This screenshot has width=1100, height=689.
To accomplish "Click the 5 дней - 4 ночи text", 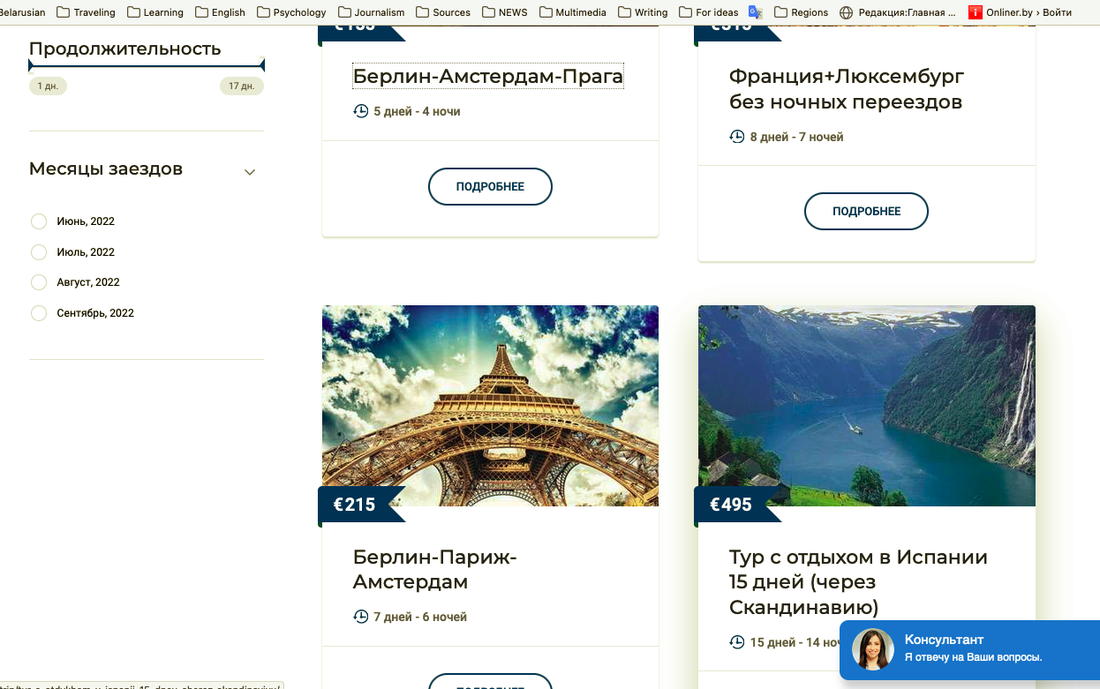I will (417, 112).
